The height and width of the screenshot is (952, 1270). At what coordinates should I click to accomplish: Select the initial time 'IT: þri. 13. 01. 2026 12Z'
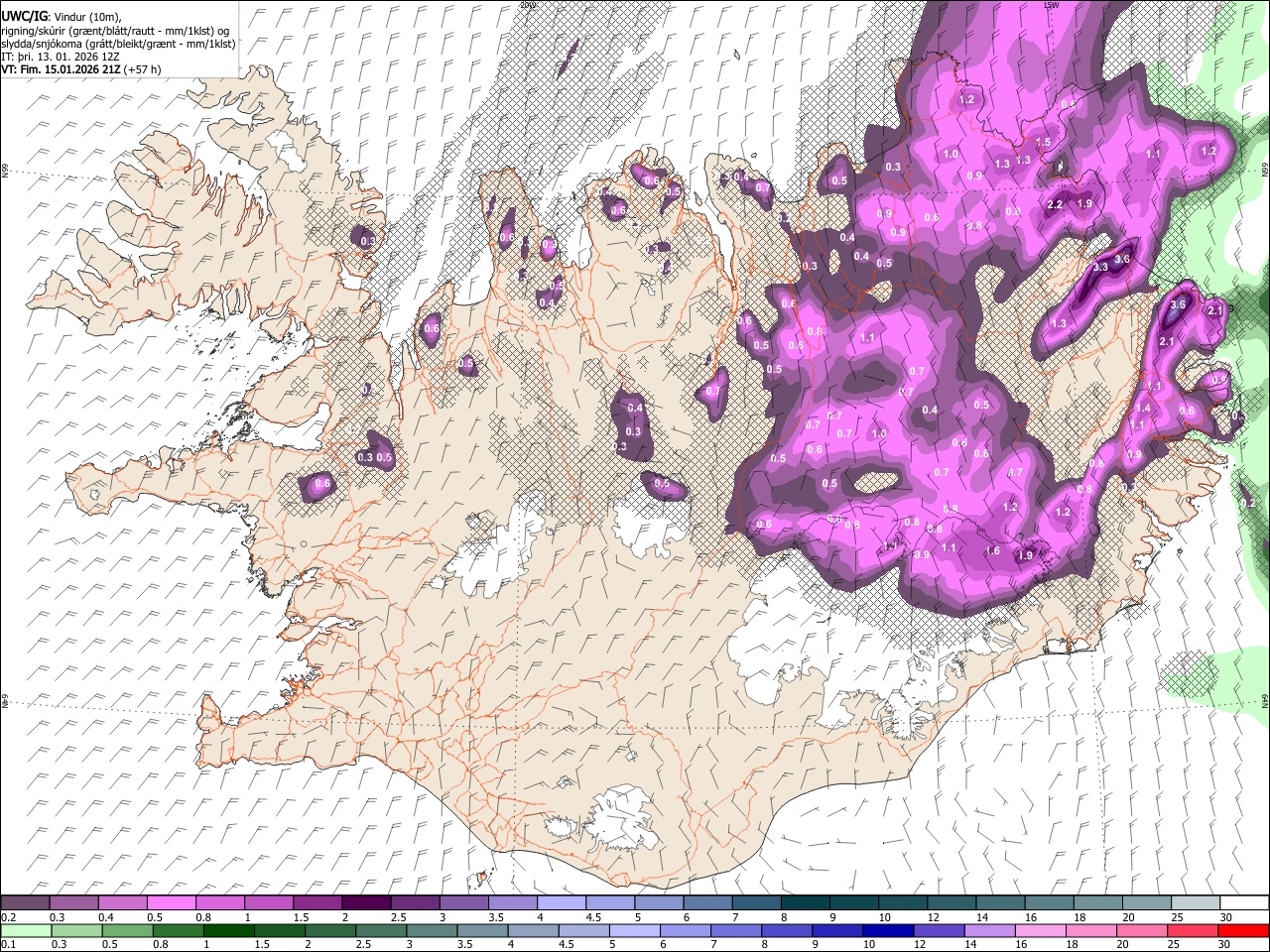coord(61,57)
